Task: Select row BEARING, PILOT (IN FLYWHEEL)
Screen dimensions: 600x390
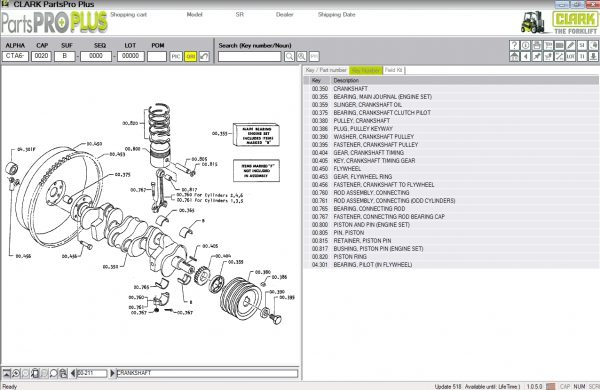Action: 451,264
